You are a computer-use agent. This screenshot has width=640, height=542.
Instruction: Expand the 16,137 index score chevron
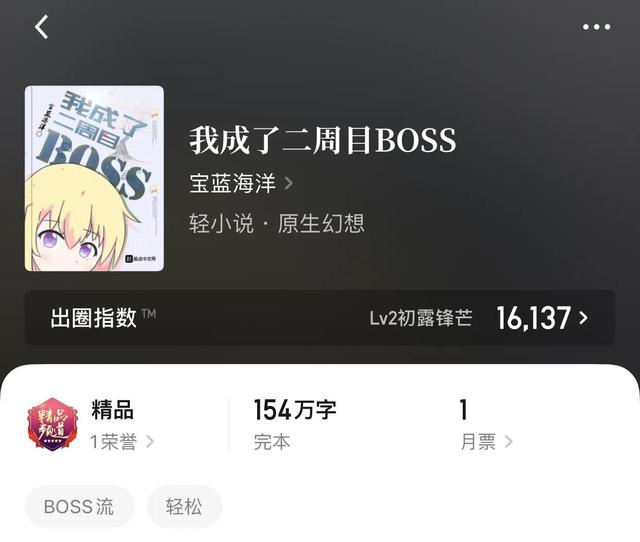[x=584, y=318]
